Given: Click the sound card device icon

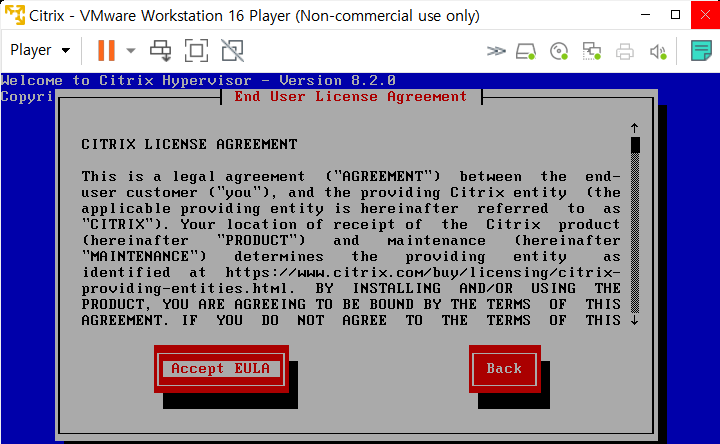Looking at the screenshot, I should pyautogui.click(x=658, y=51).
